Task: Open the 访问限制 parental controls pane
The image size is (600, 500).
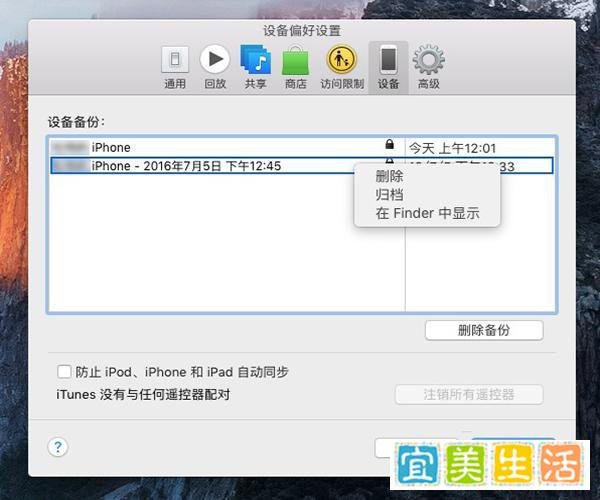Action: [x=342, y=68]
